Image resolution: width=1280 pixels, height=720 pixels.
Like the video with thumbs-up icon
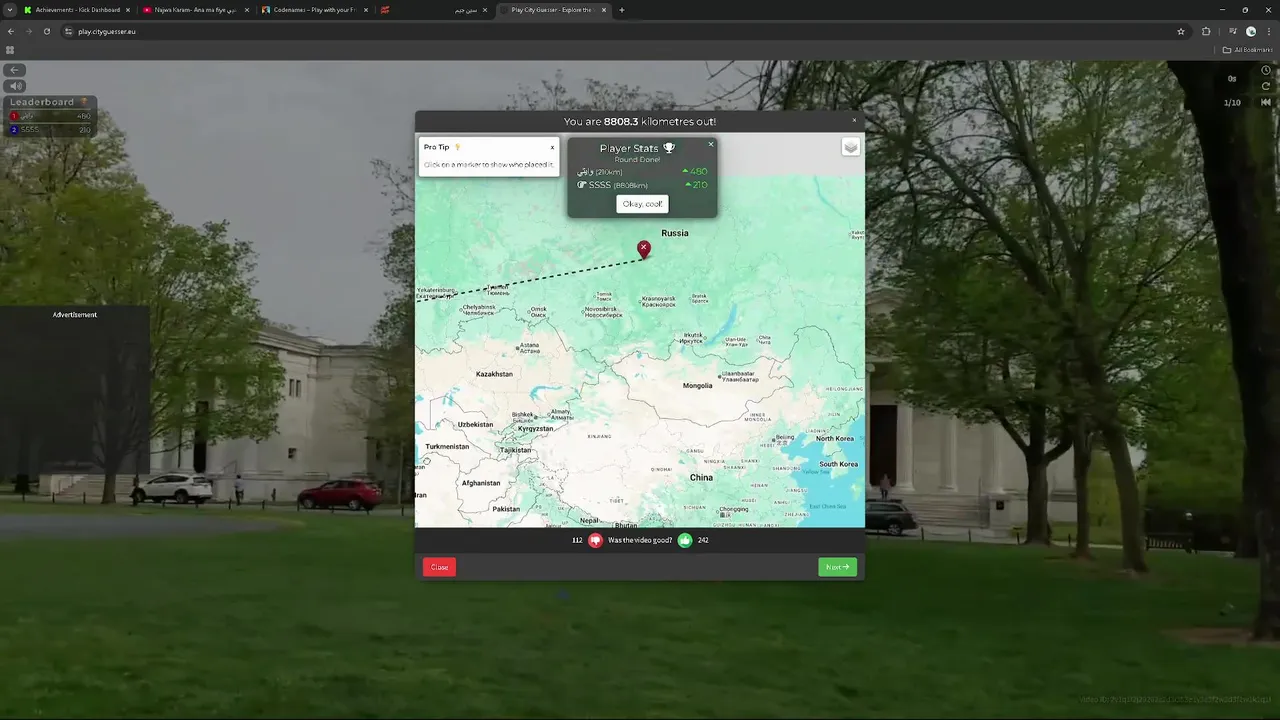coord(685,540)
